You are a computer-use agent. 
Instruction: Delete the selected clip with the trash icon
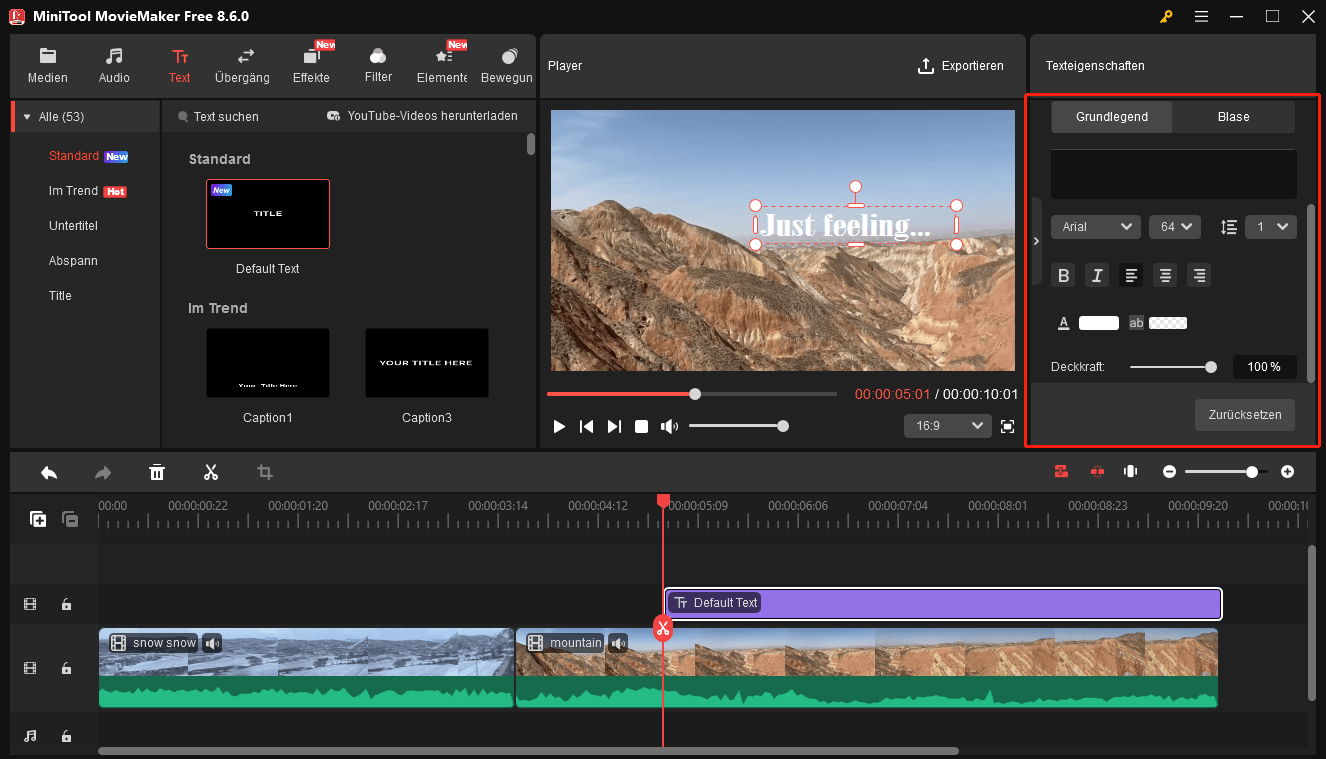tap(157, 471)
